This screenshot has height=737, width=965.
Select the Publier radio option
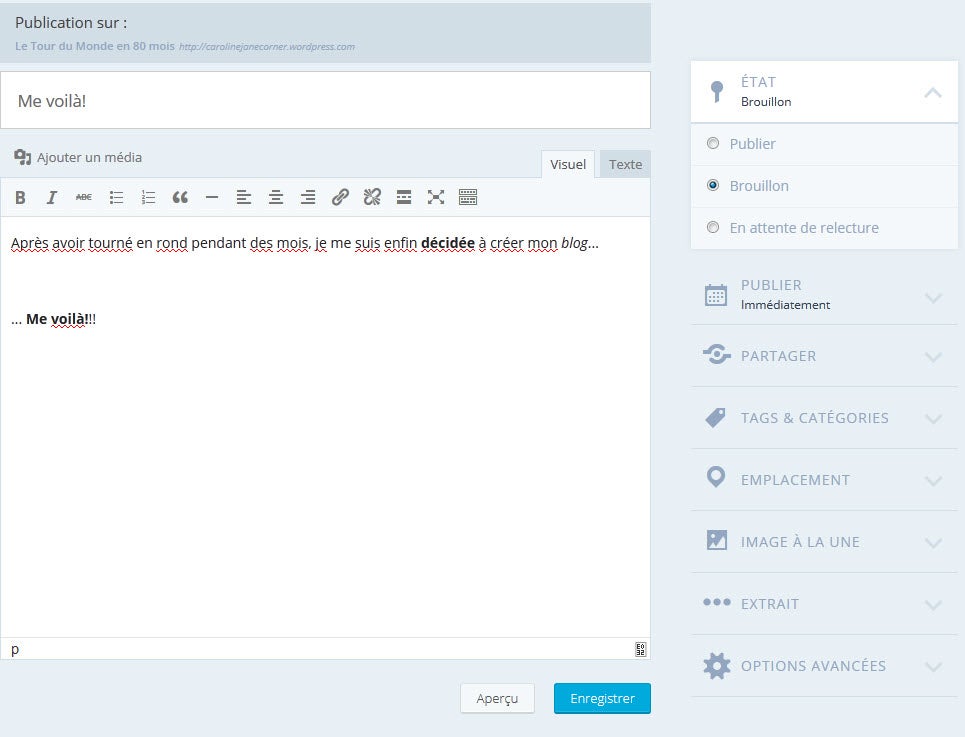pos(713,144)
